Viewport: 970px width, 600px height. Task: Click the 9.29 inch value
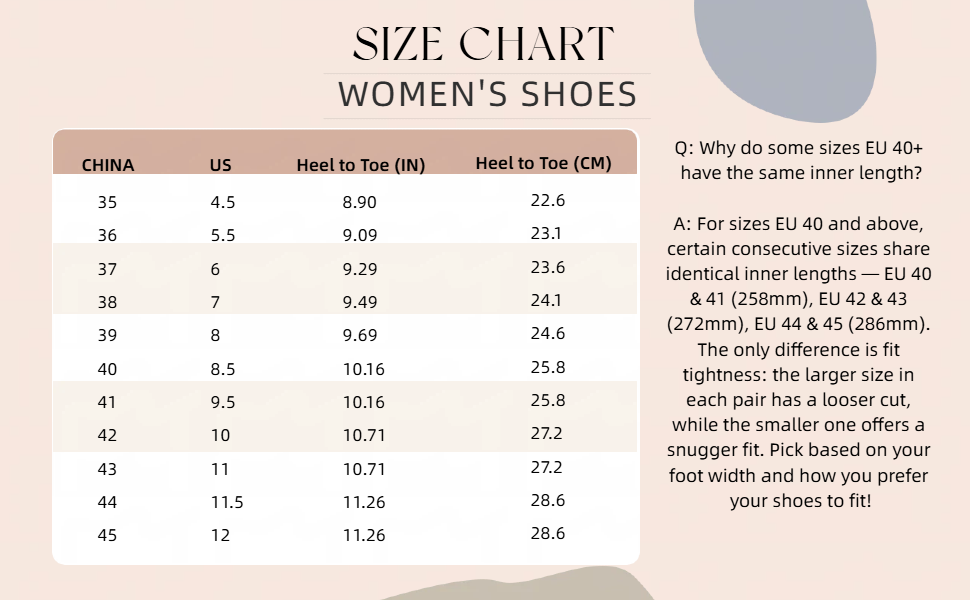tap(359, 269)
